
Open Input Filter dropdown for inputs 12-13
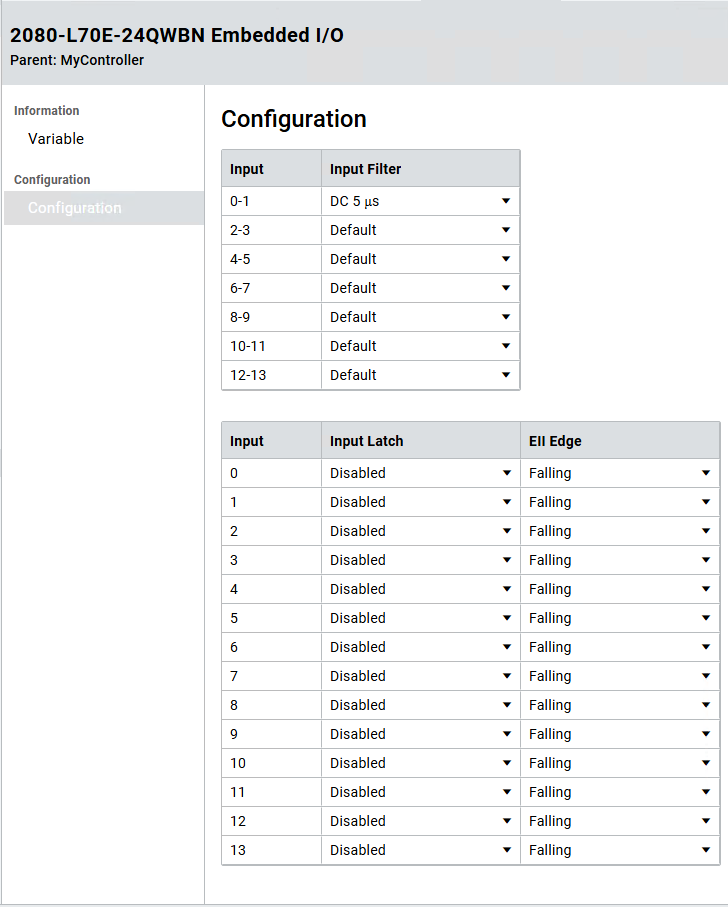(420, 375)
